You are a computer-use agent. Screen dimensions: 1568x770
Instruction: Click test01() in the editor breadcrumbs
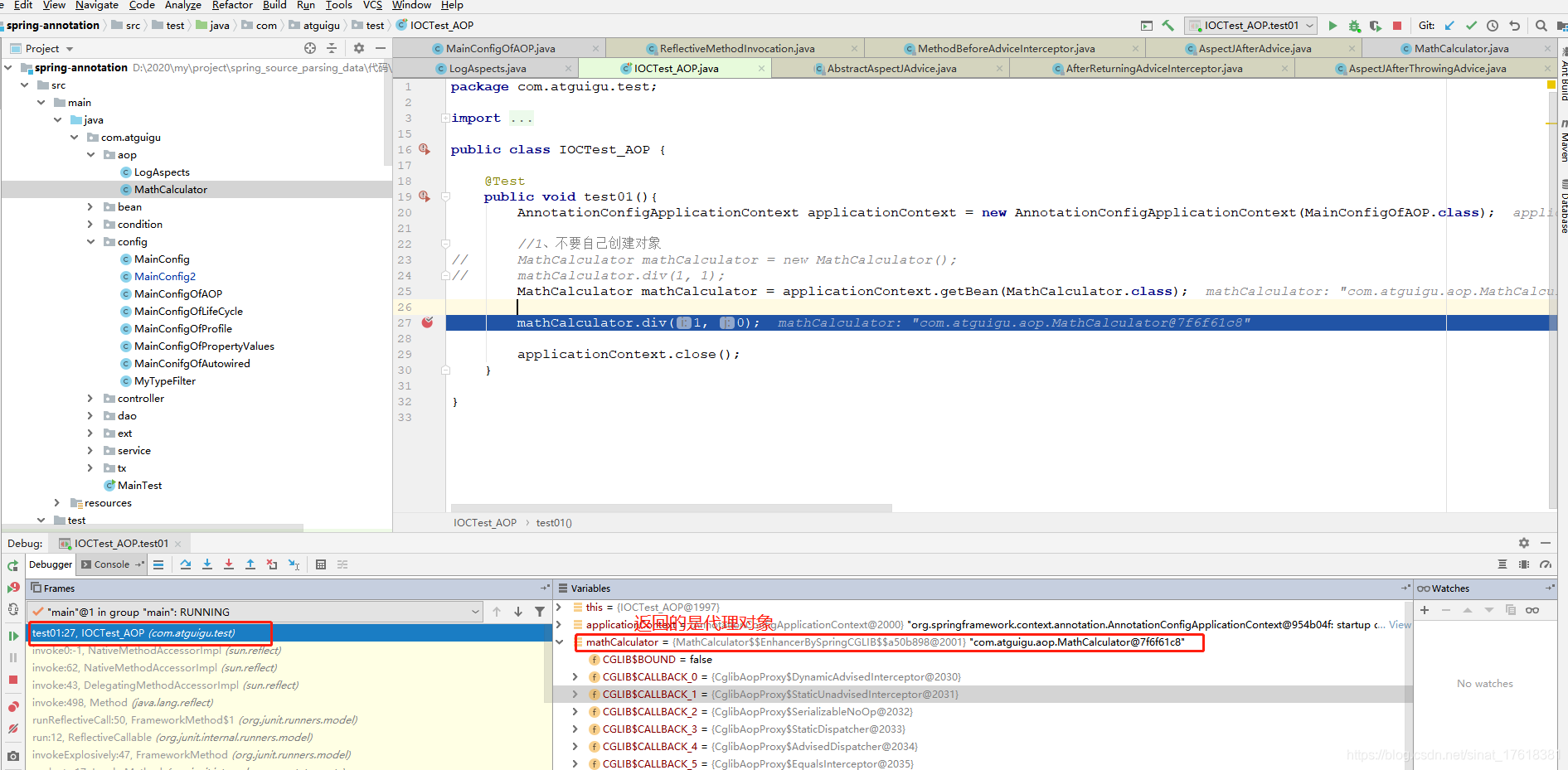[554, 523]
